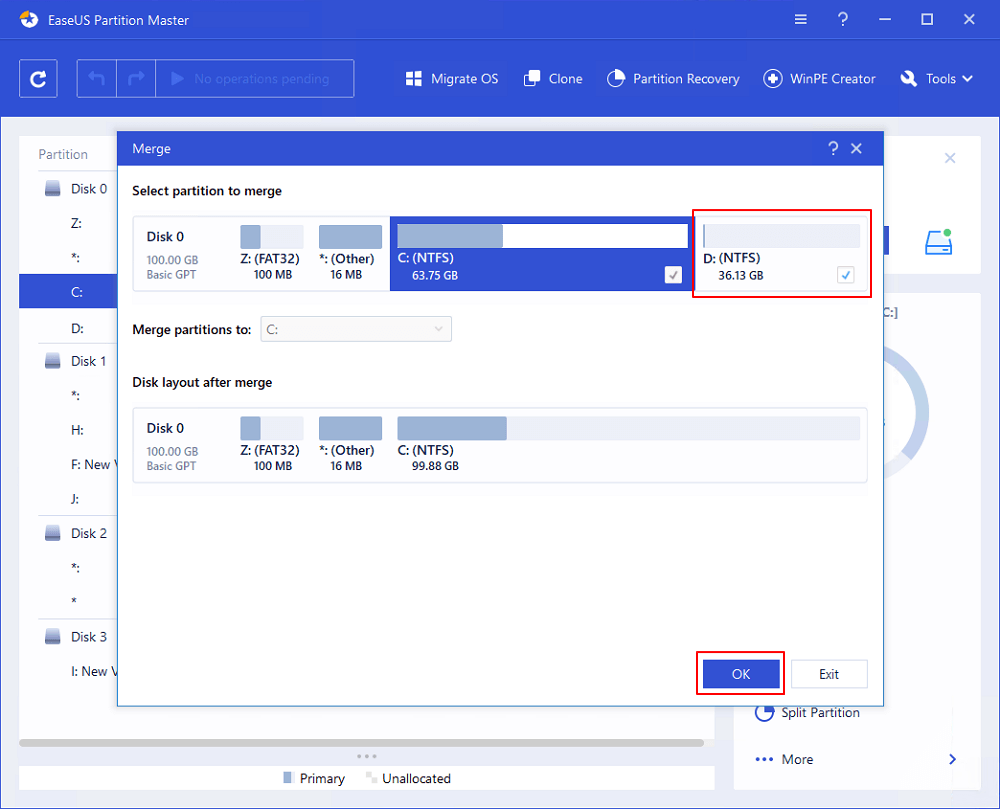Select the *: (Other) 16 MB partition block
Viewport: 1000px width, 809px height.
[x=348, y=253]
